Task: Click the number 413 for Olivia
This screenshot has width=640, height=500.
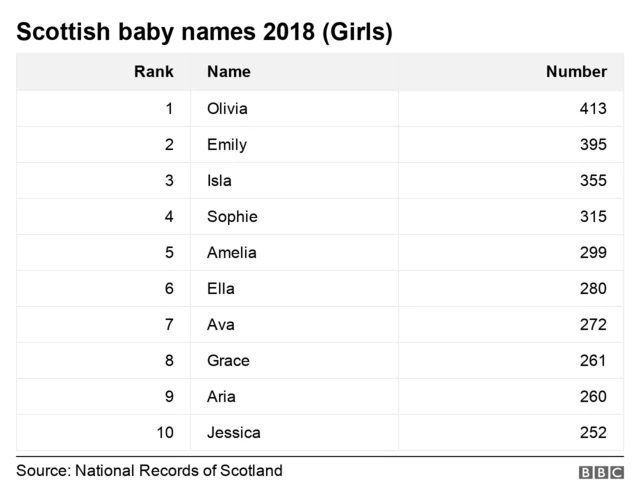Action: point(593,108)
